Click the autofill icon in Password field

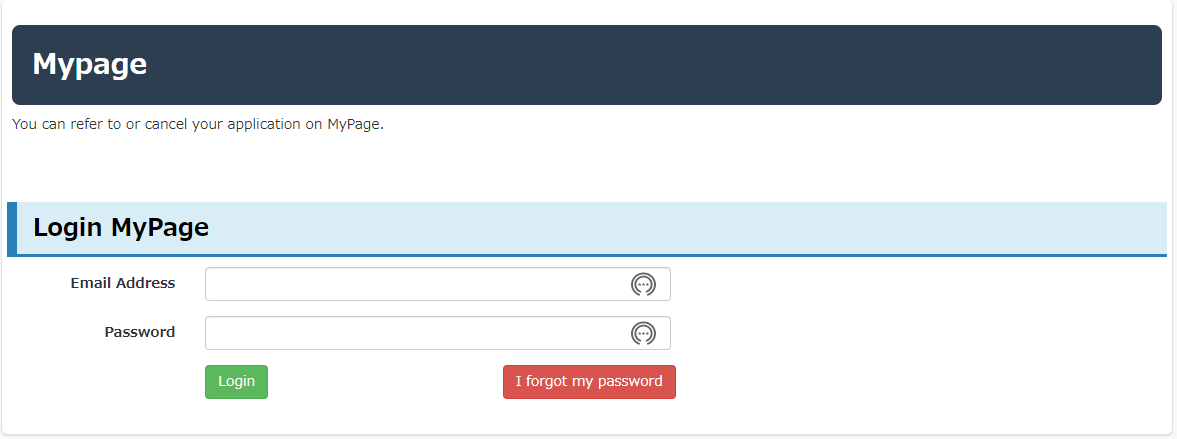click(643, 333)
